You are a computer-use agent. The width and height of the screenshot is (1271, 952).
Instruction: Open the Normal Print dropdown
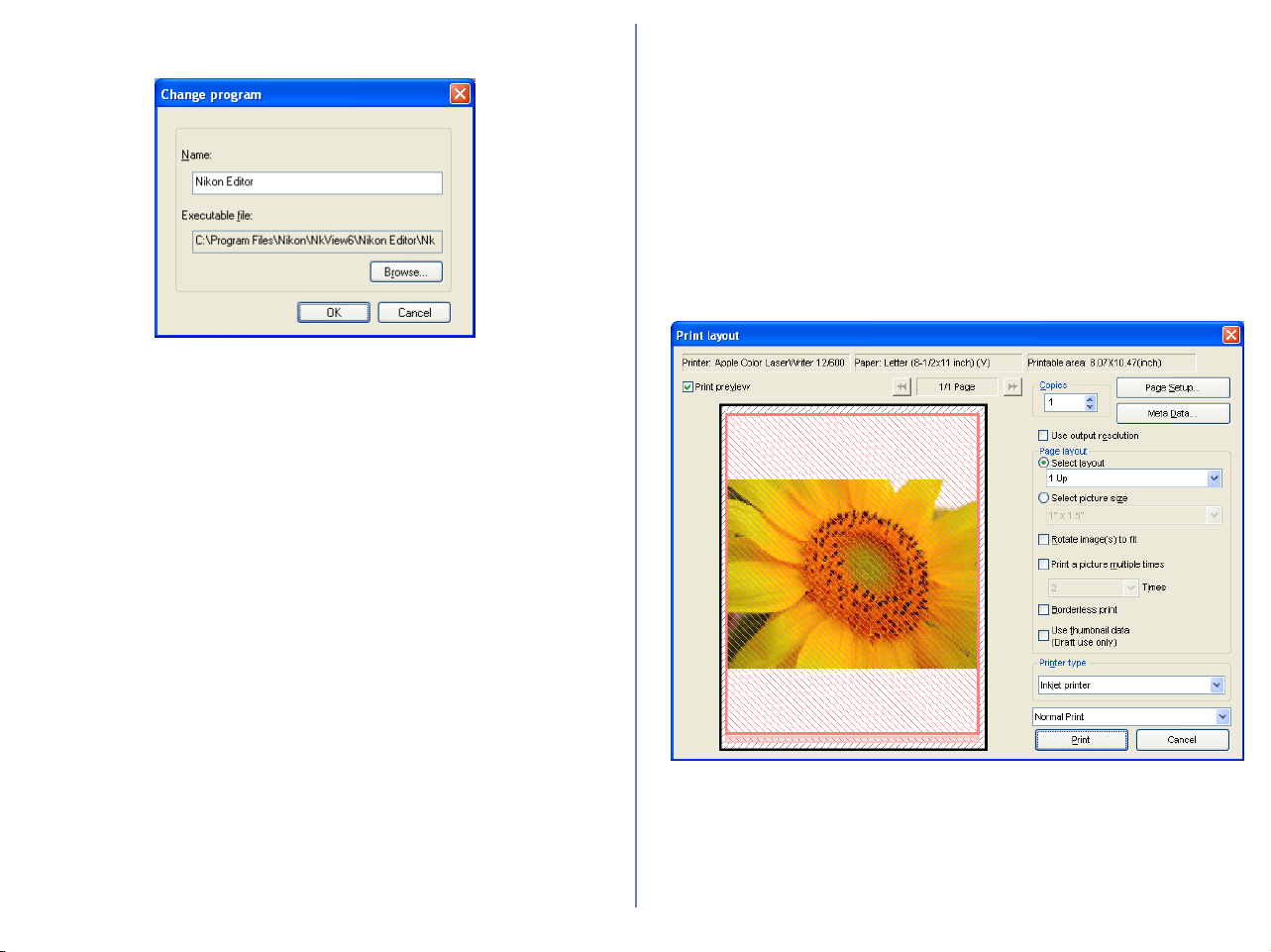[x=1222, y=717]
